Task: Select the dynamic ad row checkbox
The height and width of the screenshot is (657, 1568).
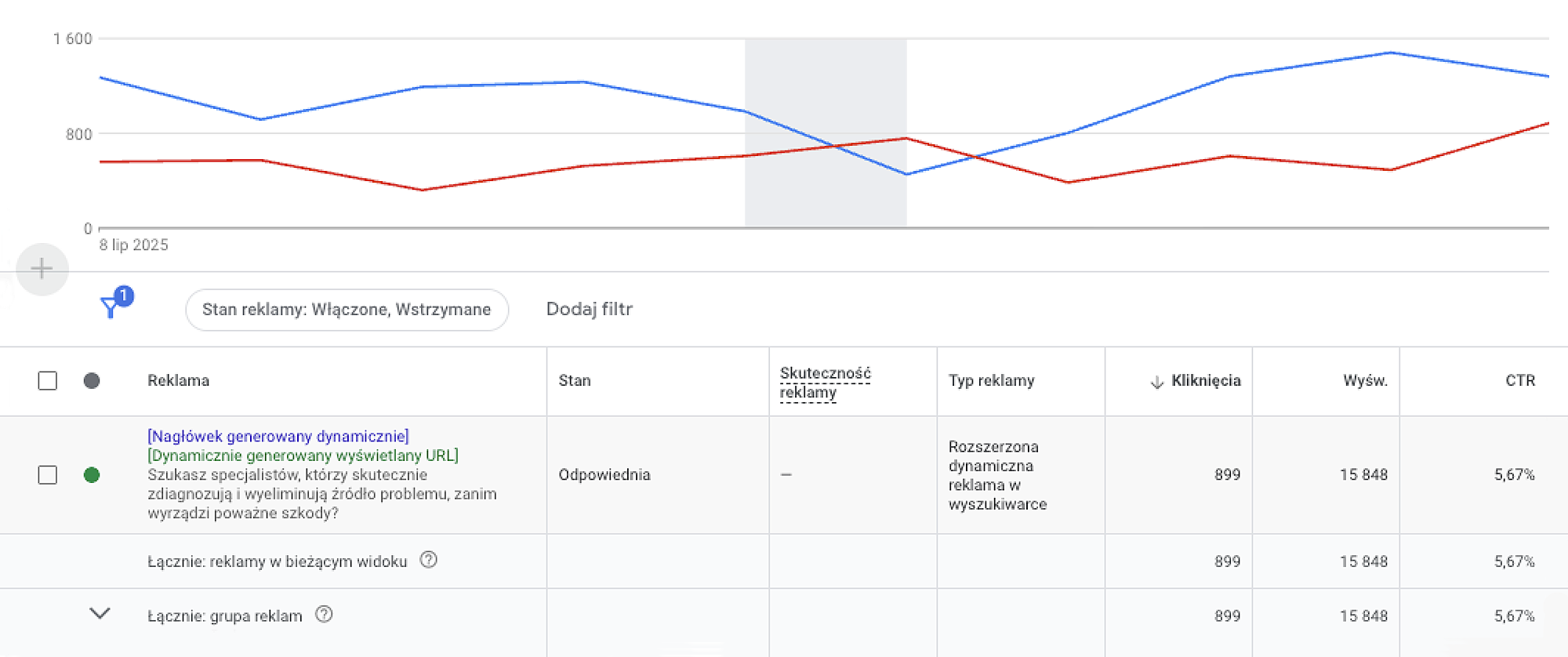Action: [x=48, y=474]
